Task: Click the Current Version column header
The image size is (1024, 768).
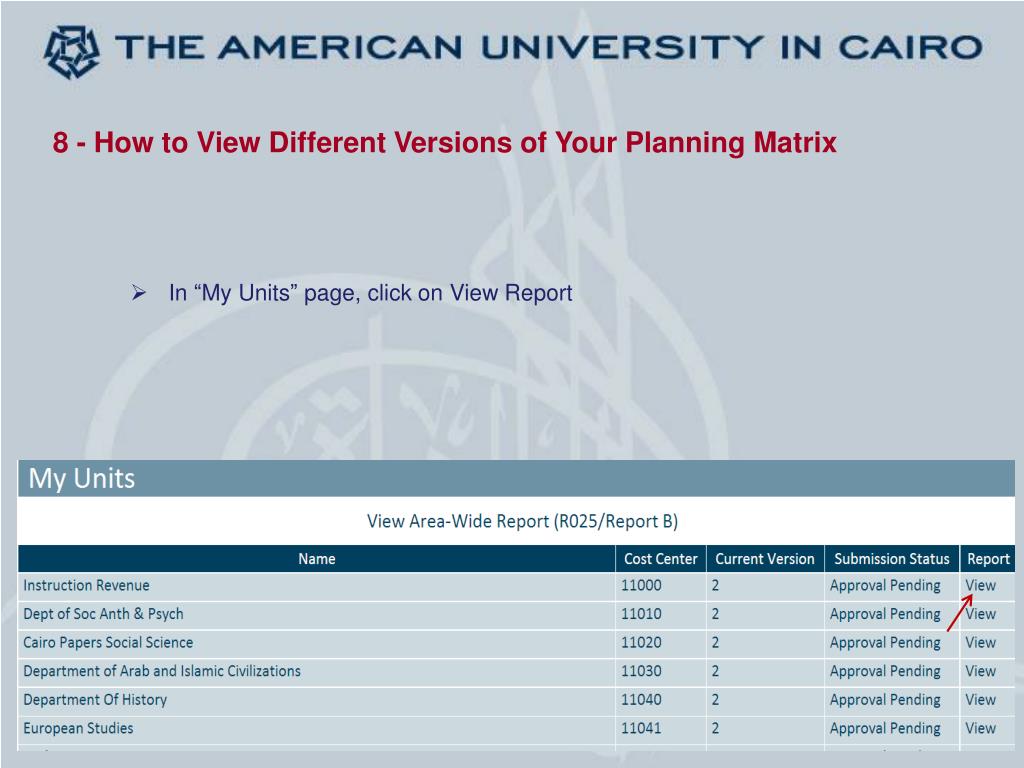Action: click(765, 559)
